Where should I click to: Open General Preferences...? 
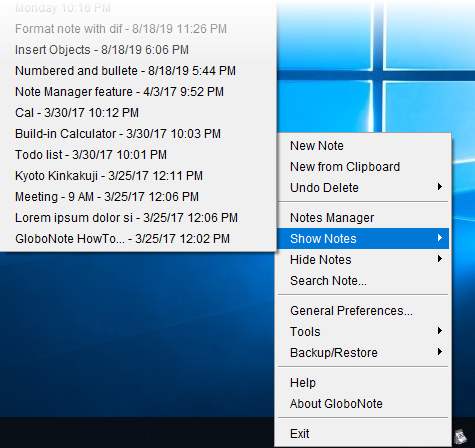[363, 311]
